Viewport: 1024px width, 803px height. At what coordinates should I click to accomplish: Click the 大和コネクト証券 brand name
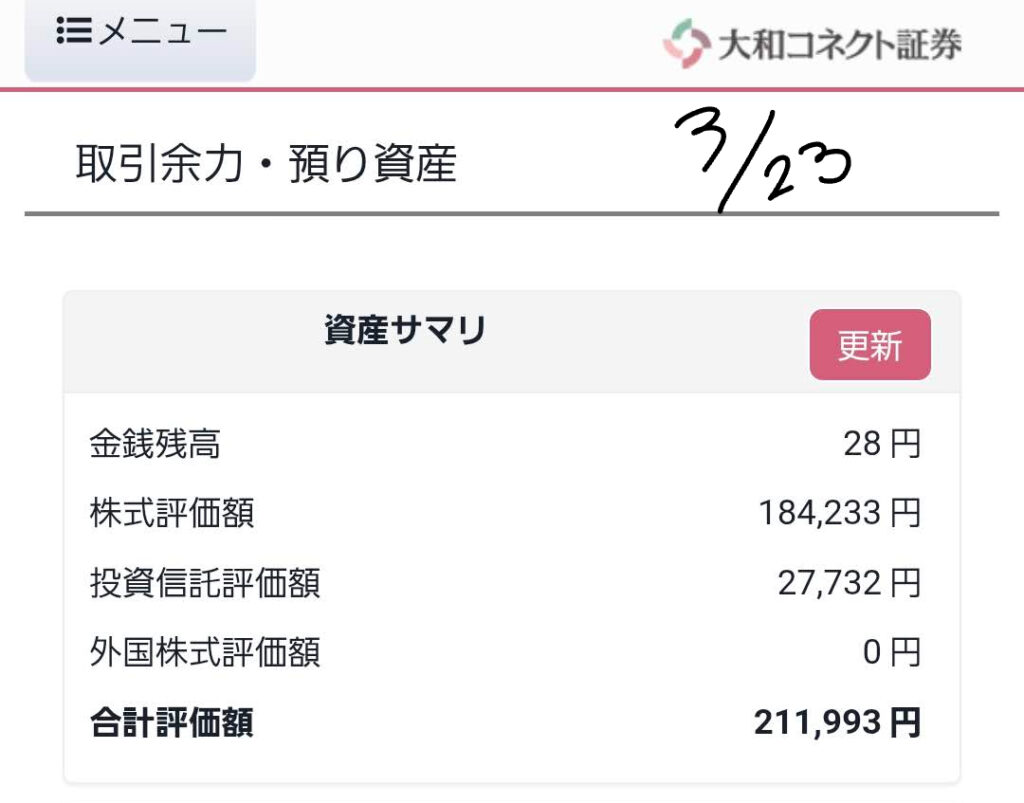(840, 45)
